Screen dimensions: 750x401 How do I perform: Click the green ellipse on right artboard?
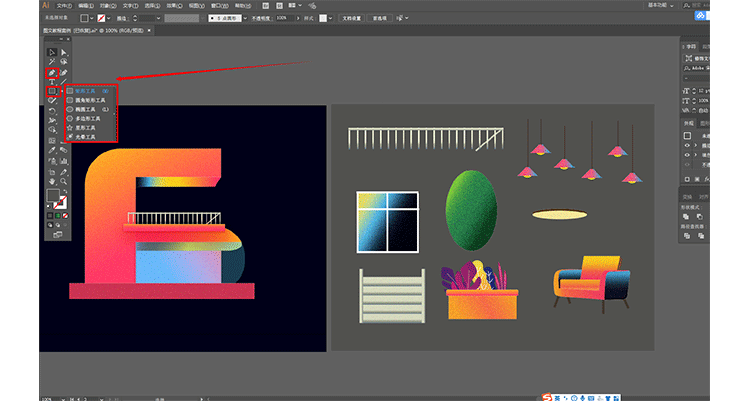(470, 209)
